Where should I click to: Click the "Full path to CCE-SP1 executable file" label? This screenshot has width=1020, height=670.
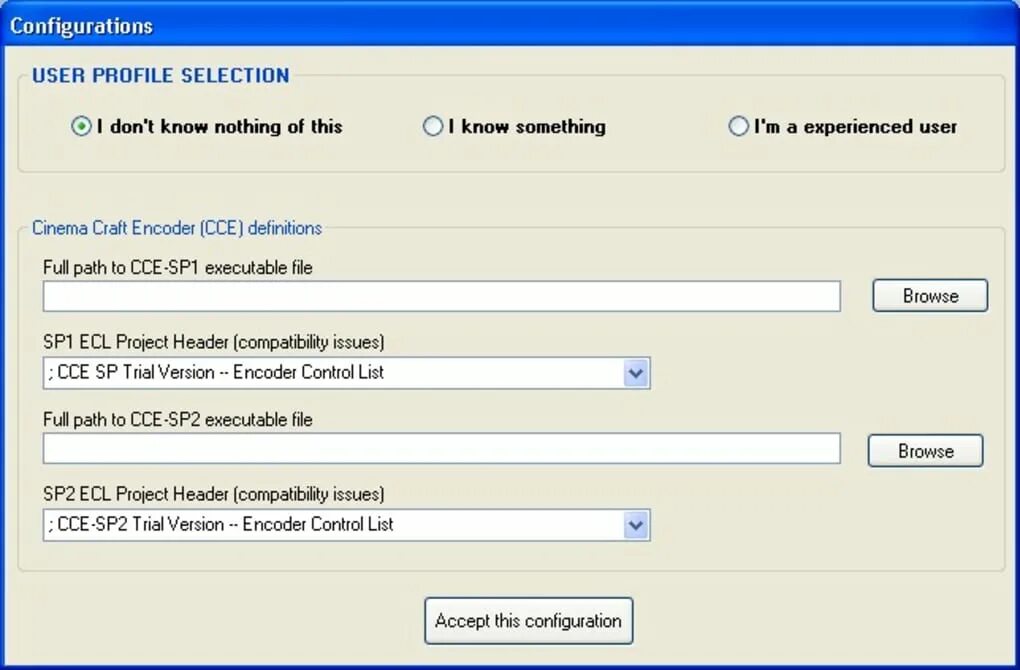(x=178, y=268)
